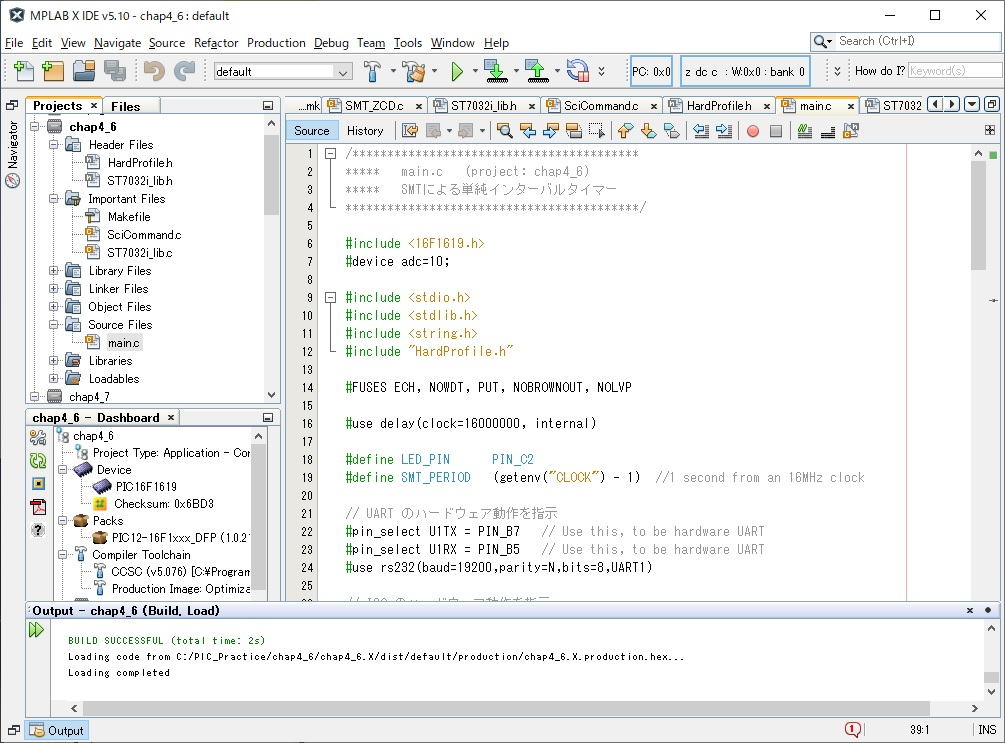
Task: Collapse code fold at line 9
Action: [x=330, y=297]
